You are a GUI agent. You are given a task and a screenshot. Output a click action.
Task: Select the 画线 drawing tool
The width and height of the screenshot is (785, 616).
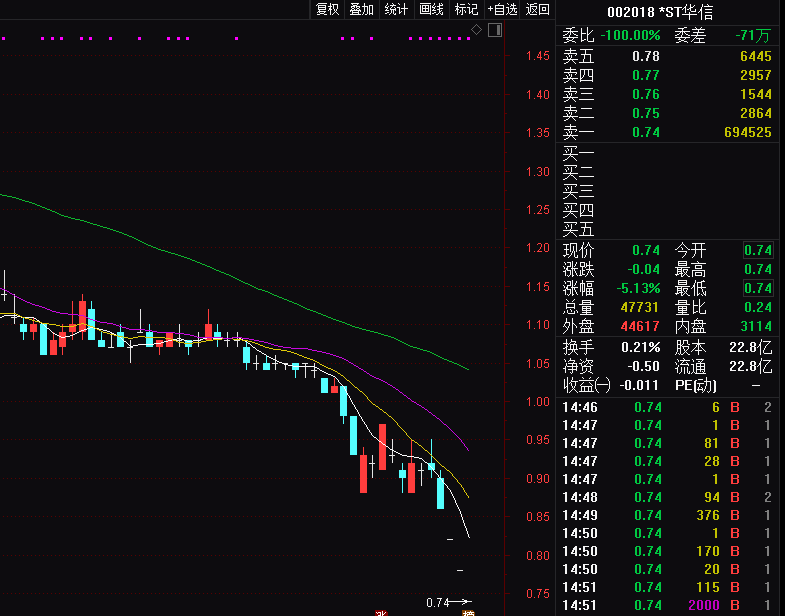pyautogui.click(x=431, y=9)
